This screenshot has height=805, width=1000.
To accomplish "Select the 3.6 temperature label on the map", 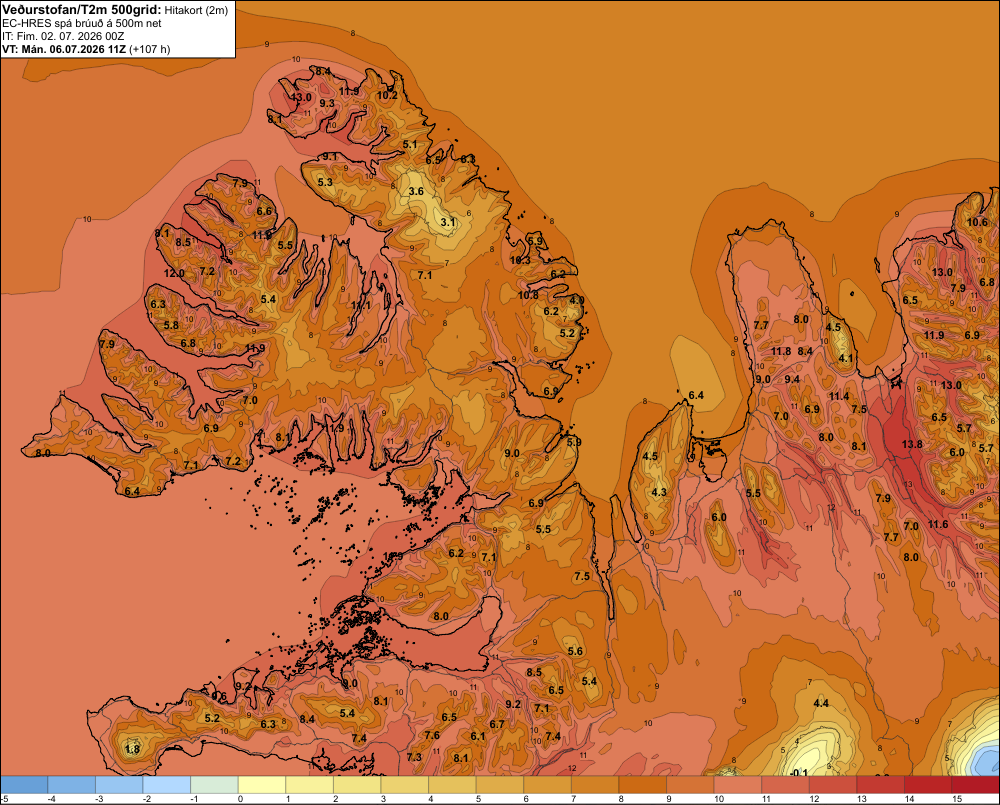I will click(x=416, y=191).
